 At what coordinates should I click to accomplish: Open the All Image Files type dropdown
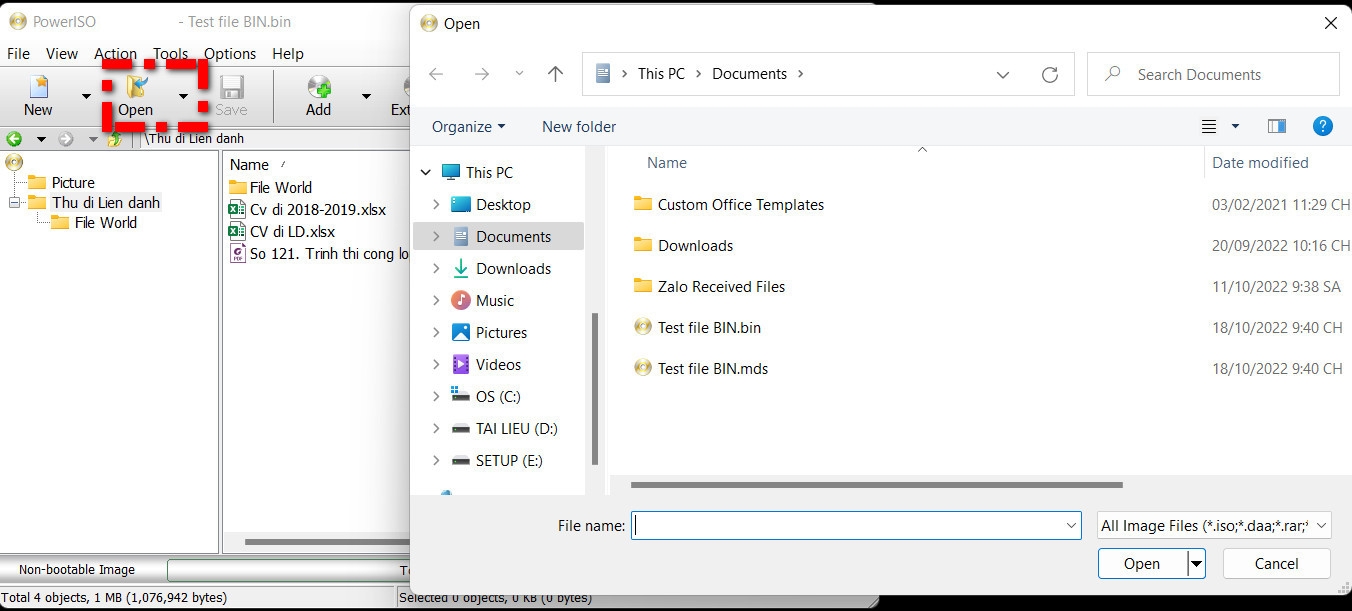(x=1214, y=525)
